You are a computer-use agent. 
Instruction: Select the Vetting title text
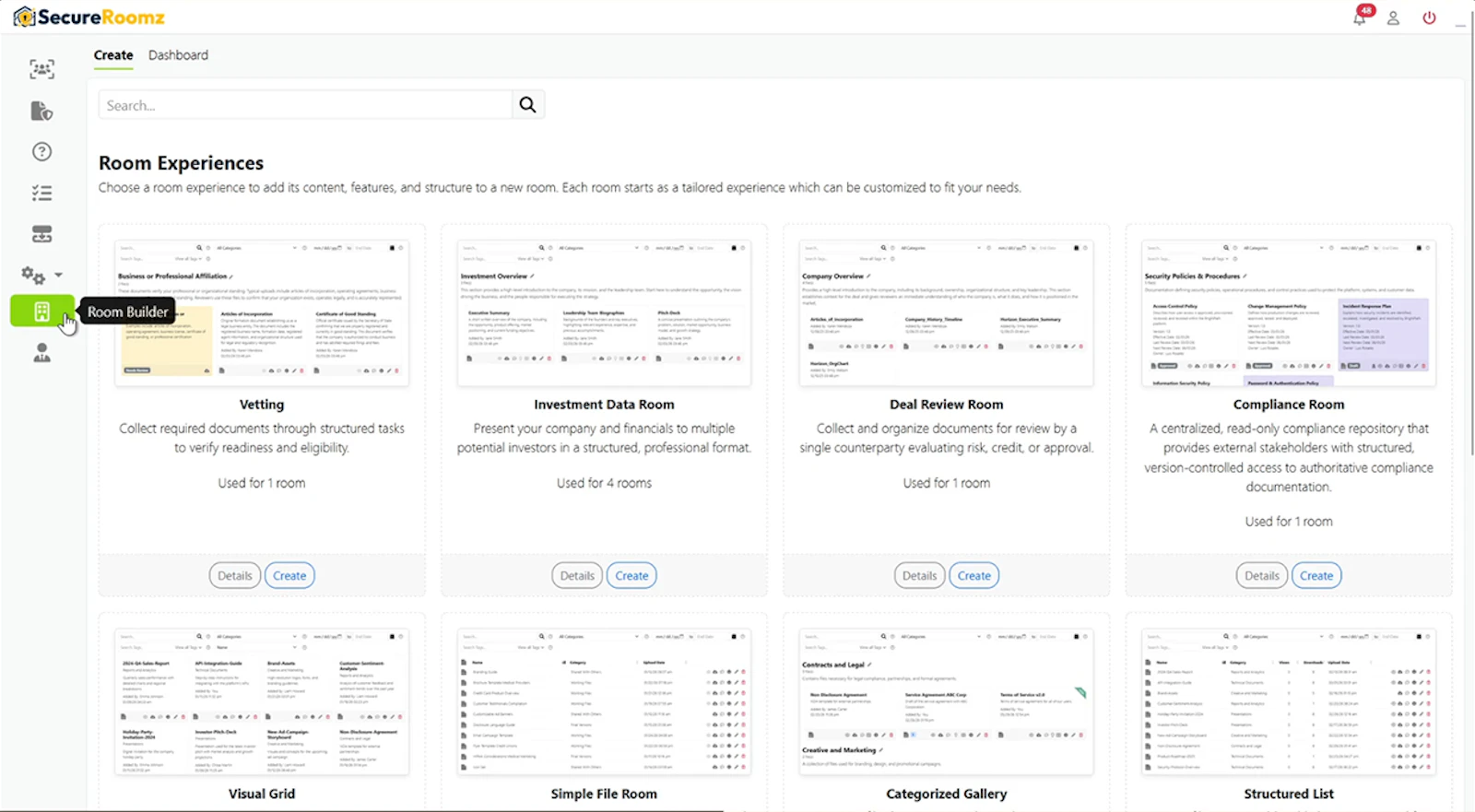coord(262,405)
